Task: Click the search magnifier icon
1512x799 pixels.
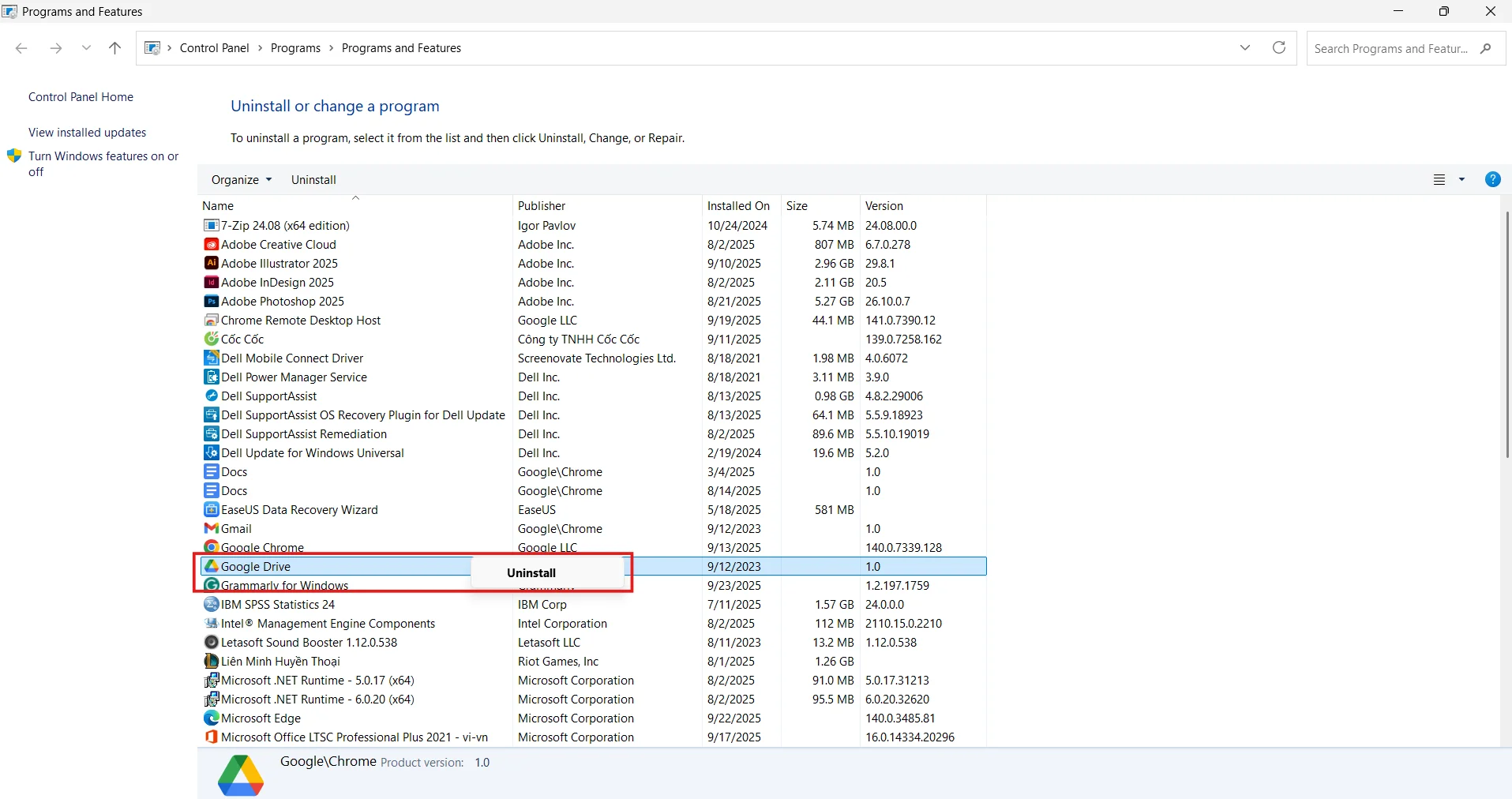Action: [1488, 48]
